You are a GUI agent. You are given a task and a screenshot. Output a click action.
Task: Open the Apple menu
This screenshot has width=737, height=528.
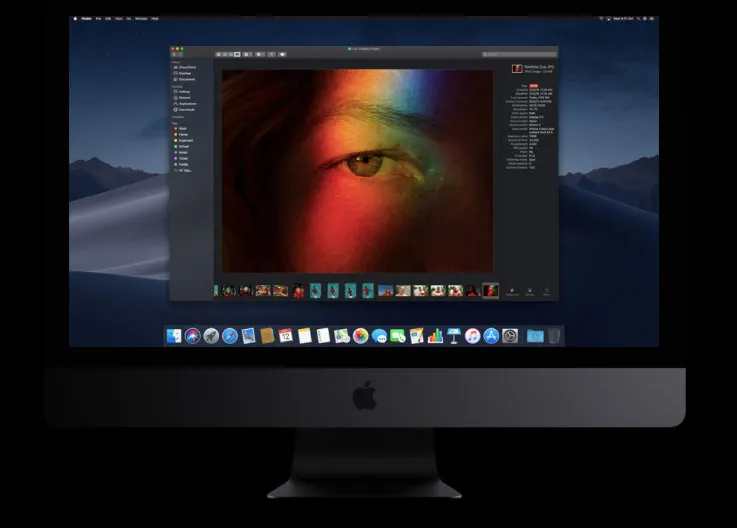pos(75,19)
